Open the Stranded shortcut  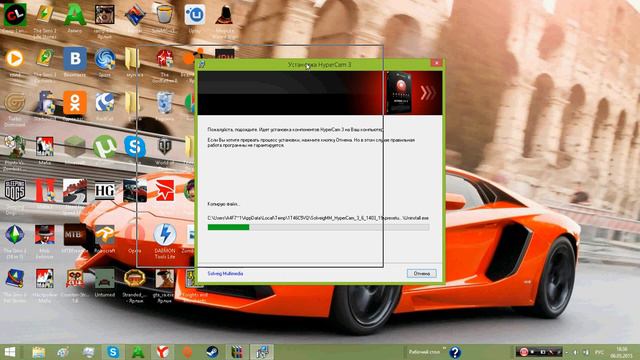click(135, 279)
